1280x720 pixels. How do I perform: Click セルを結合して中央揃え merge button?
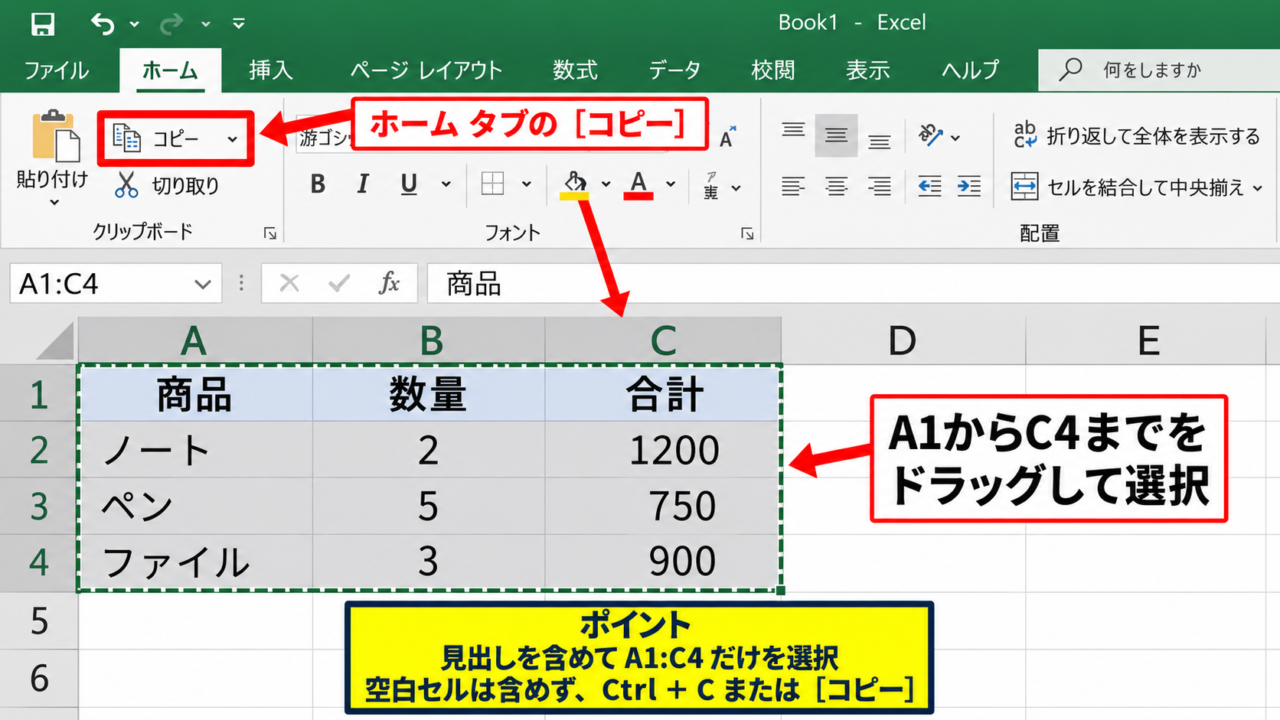(x=1127, y=187)
